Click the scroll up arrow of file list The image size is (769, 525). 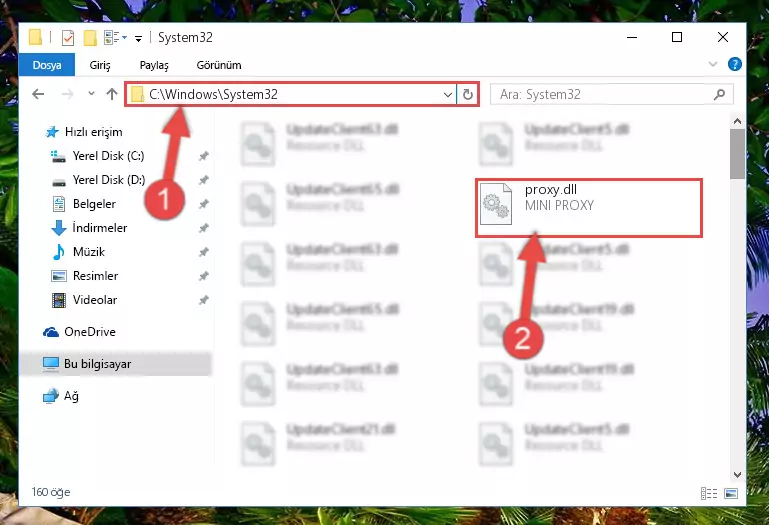[737, 121]
